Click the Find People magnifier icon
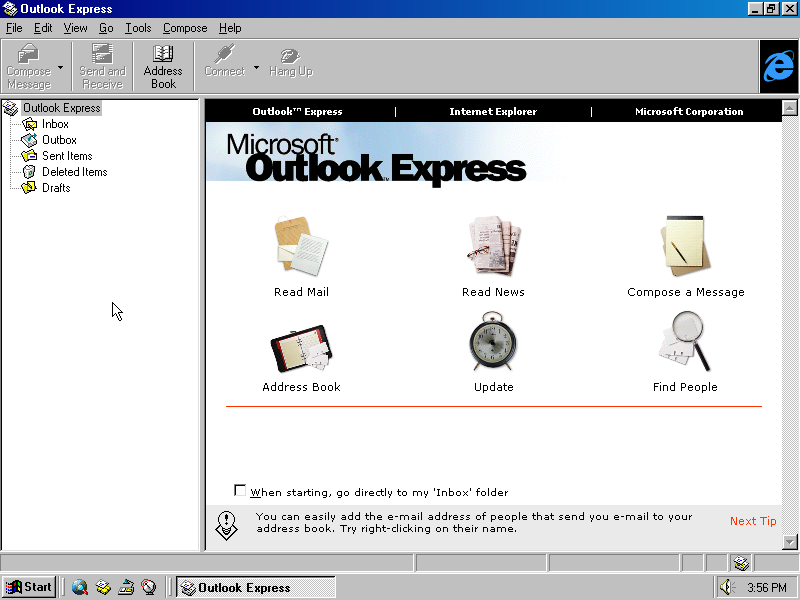 coord(685,341)
